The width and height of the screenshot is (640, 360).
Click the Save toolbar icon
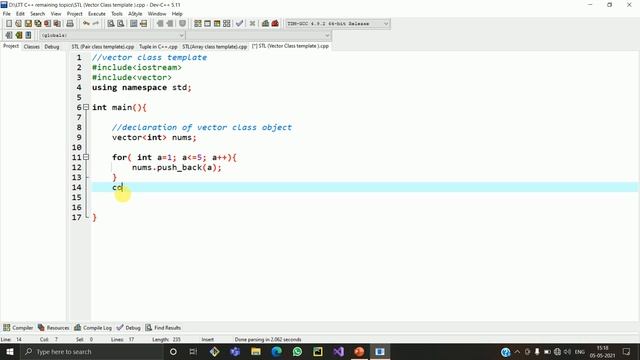[x=28, y=24]
